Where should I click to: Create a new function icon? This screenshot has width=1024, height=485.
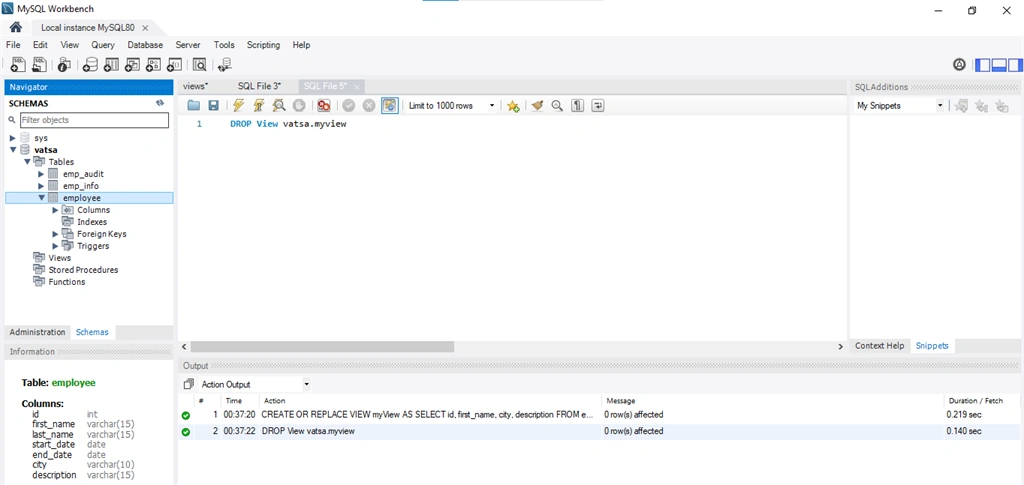(x=174, y=64)
